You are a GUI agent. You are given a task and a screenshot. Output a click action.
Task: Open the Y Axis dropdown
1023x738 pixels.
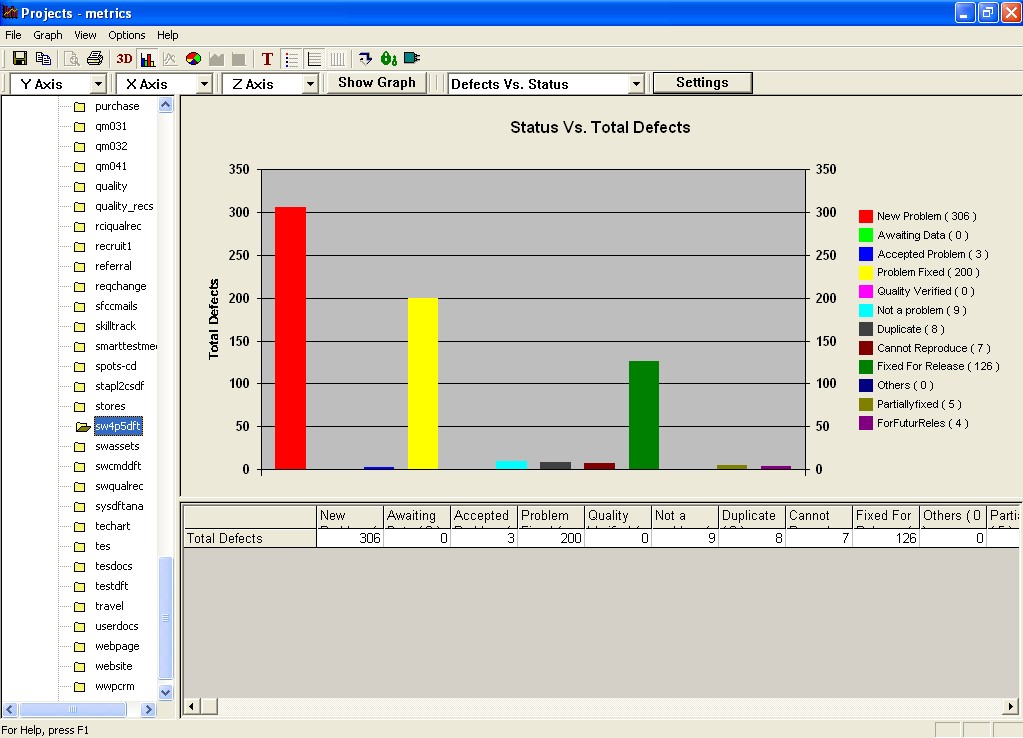(98, 85)
